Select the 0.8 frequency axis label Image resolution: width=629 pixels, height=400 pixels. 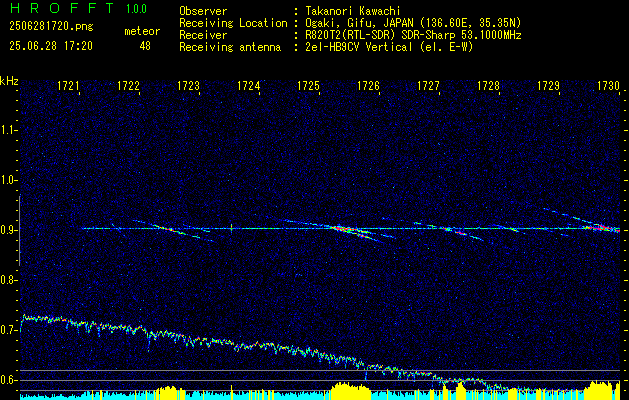tap(8, 280)
